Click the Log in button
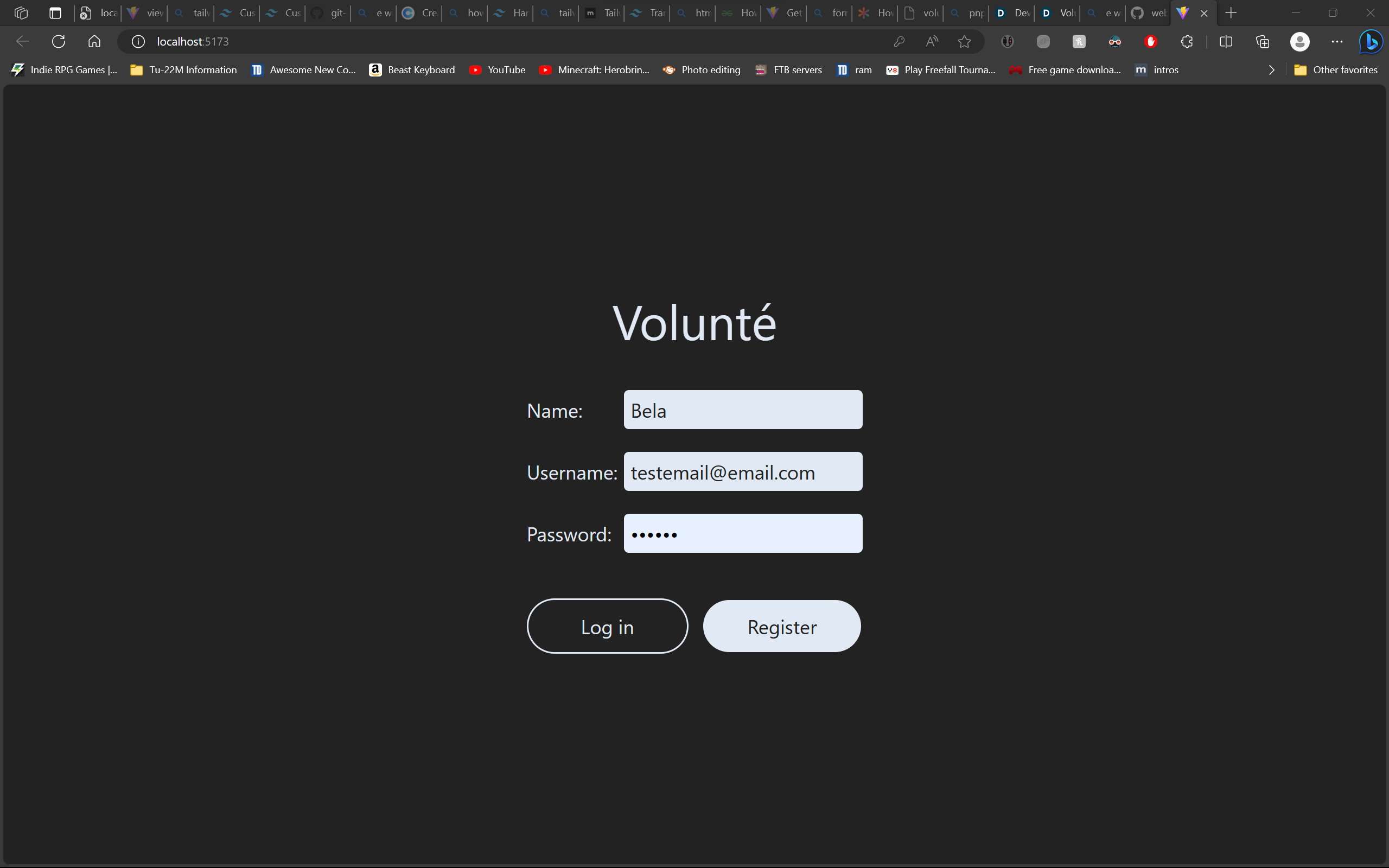The image size is (1389, 868). coord(607,626)
